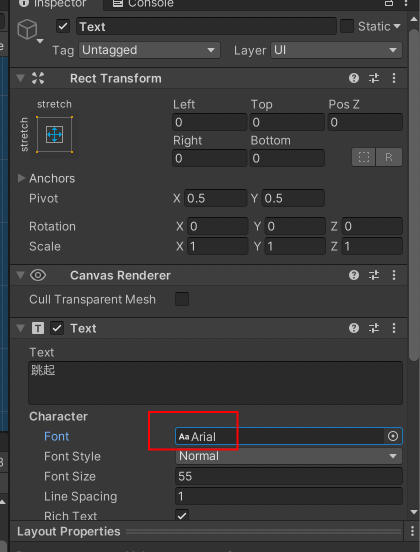Toggle the GameObject active checkbox
Image resolution: width=420 pixels, height=552 pixels.
(x=63, y=26)
